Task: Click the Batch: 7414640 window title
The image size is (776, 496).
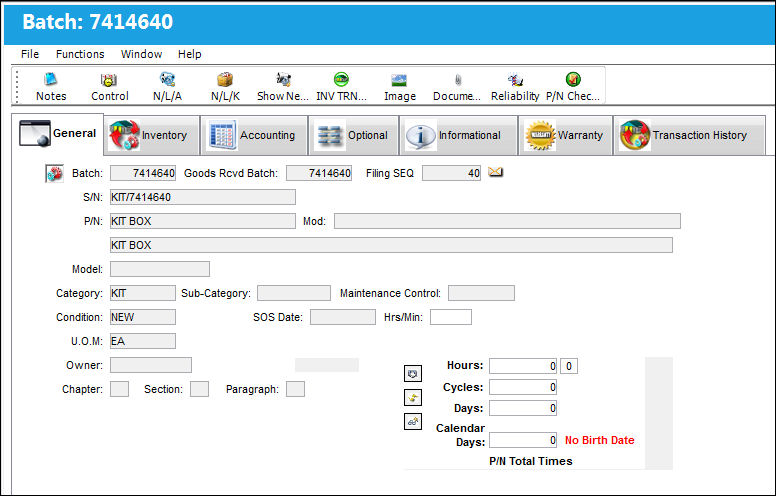Action: tap(97, 22)
